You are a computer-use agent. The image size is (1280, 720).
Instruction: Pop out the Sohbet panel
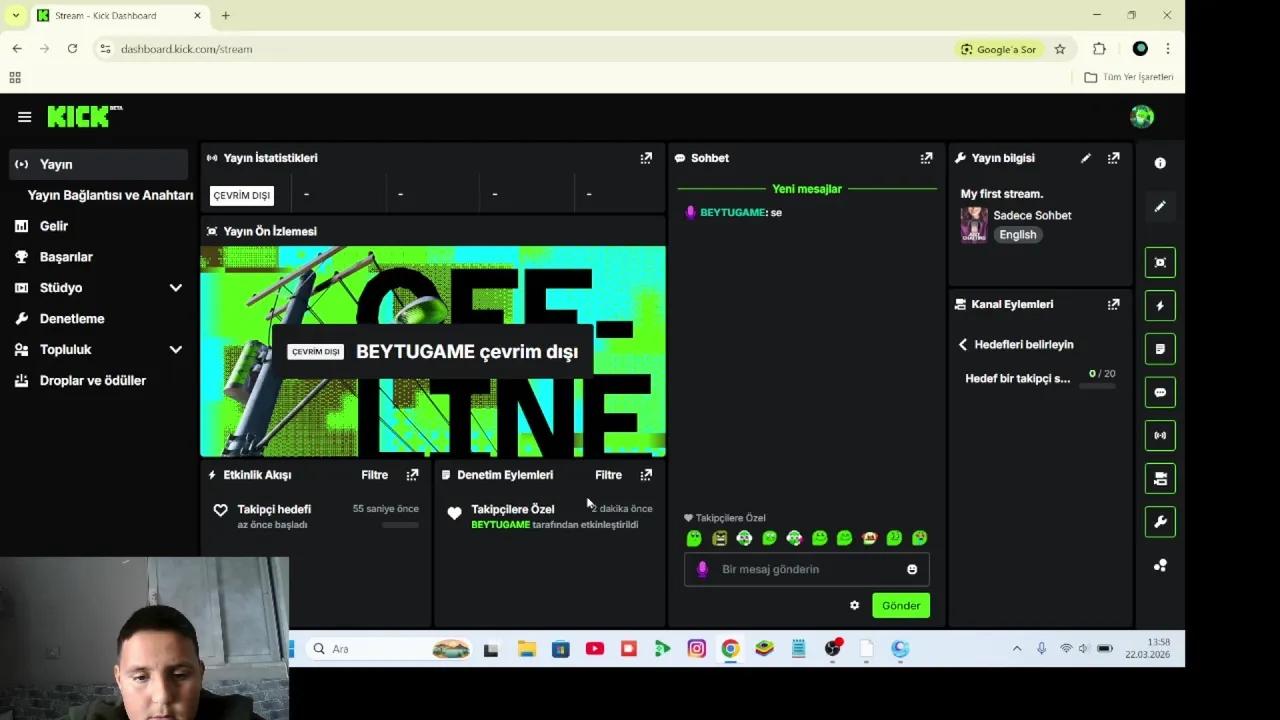pyautogui.click(x=926, y=158)
